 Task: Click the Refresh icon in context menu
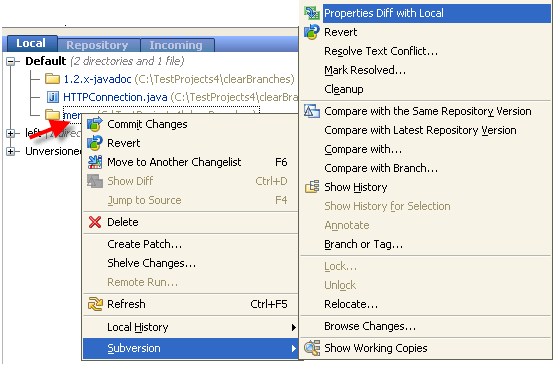[x=95, y=304]
